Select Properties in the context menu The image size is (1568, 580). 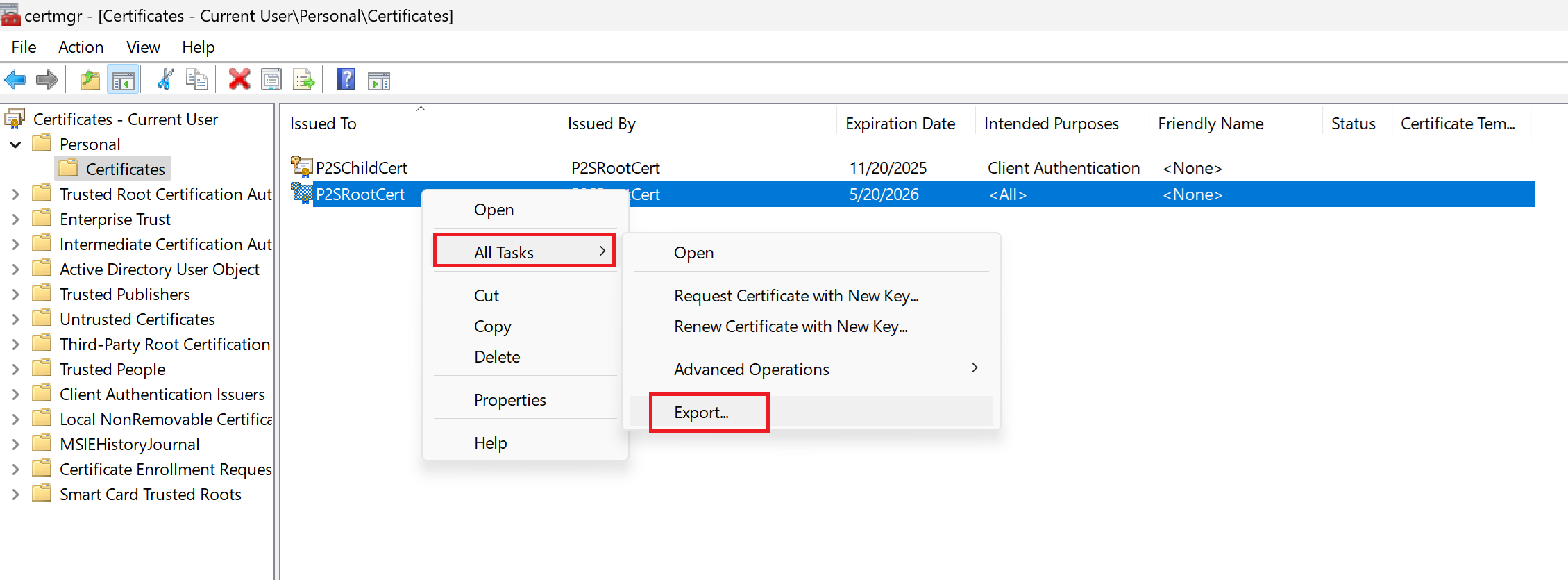click(509, 400)
